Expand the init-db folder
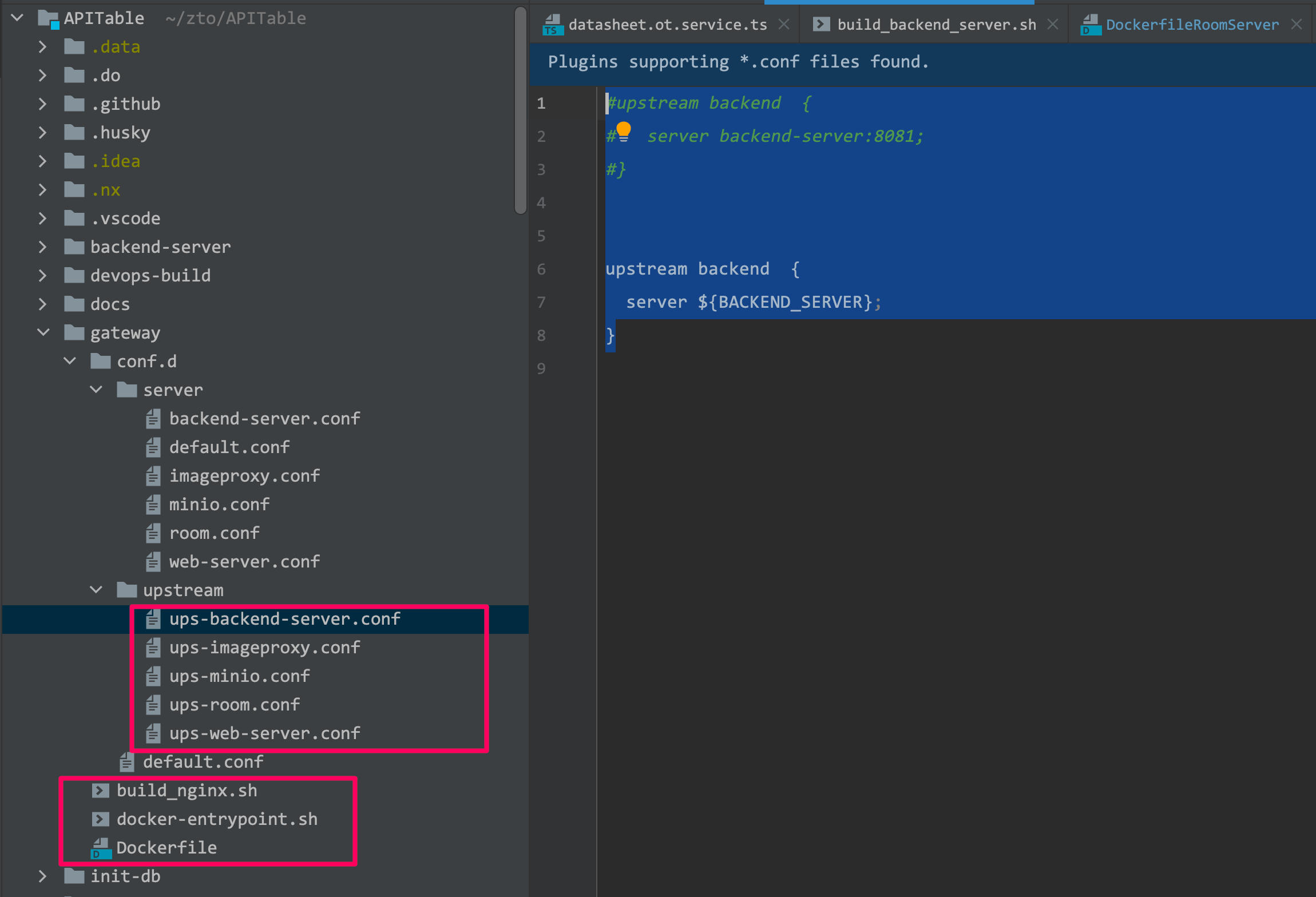This screenshot has width=1316, height=897. 42,876
